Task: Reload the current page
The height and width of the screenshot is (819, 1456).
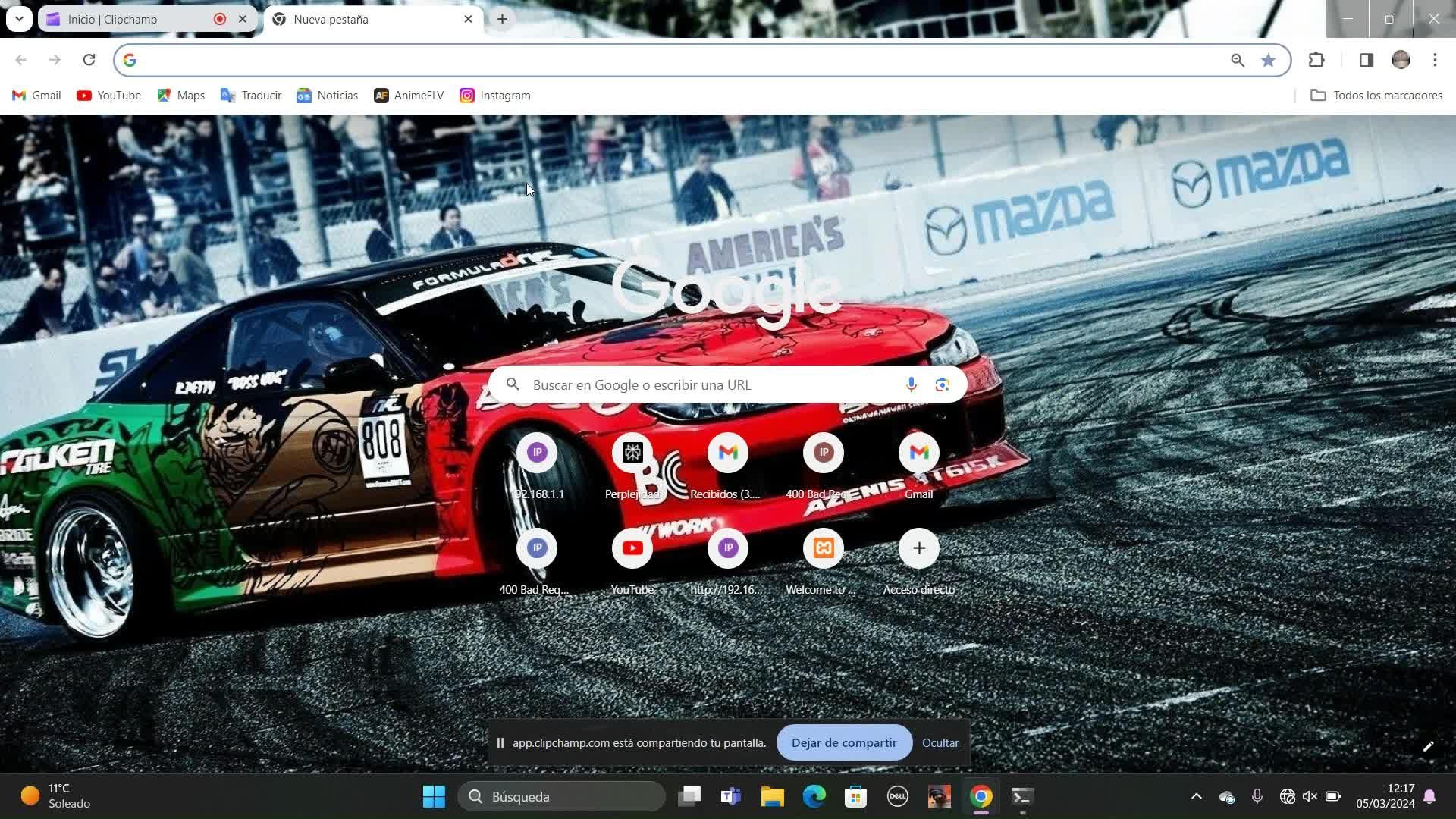Action: click(x=89, y=60)
